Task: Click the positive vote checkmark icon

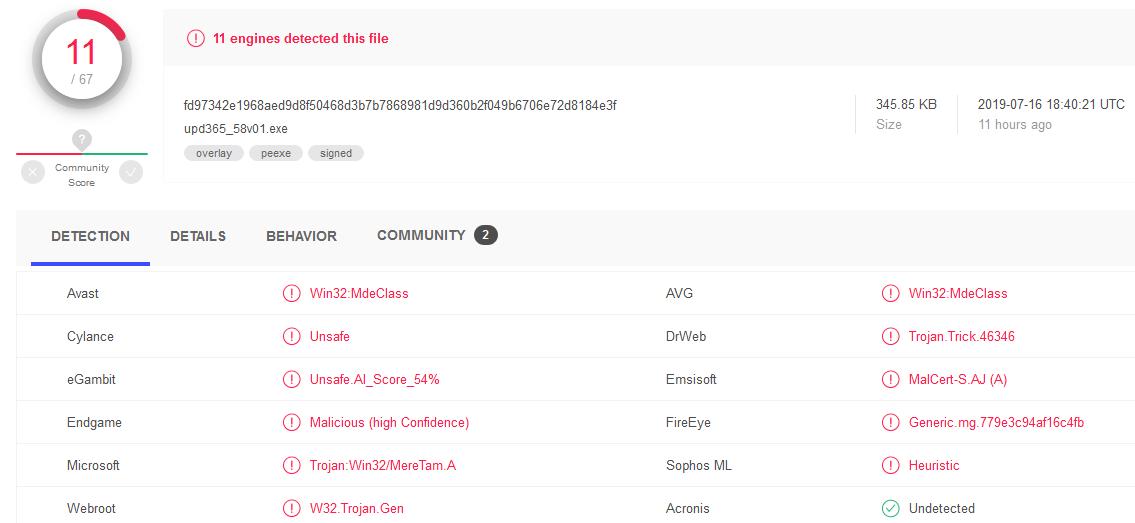Action: 131,173
